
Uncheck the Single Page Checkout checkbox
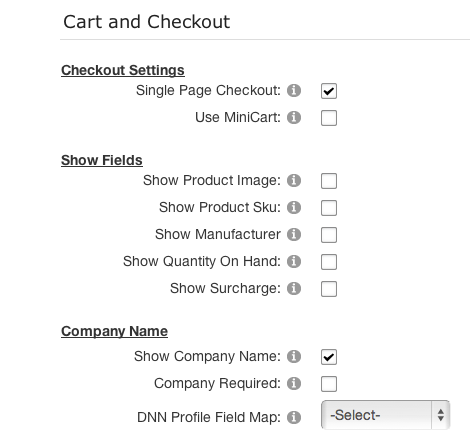329,91
